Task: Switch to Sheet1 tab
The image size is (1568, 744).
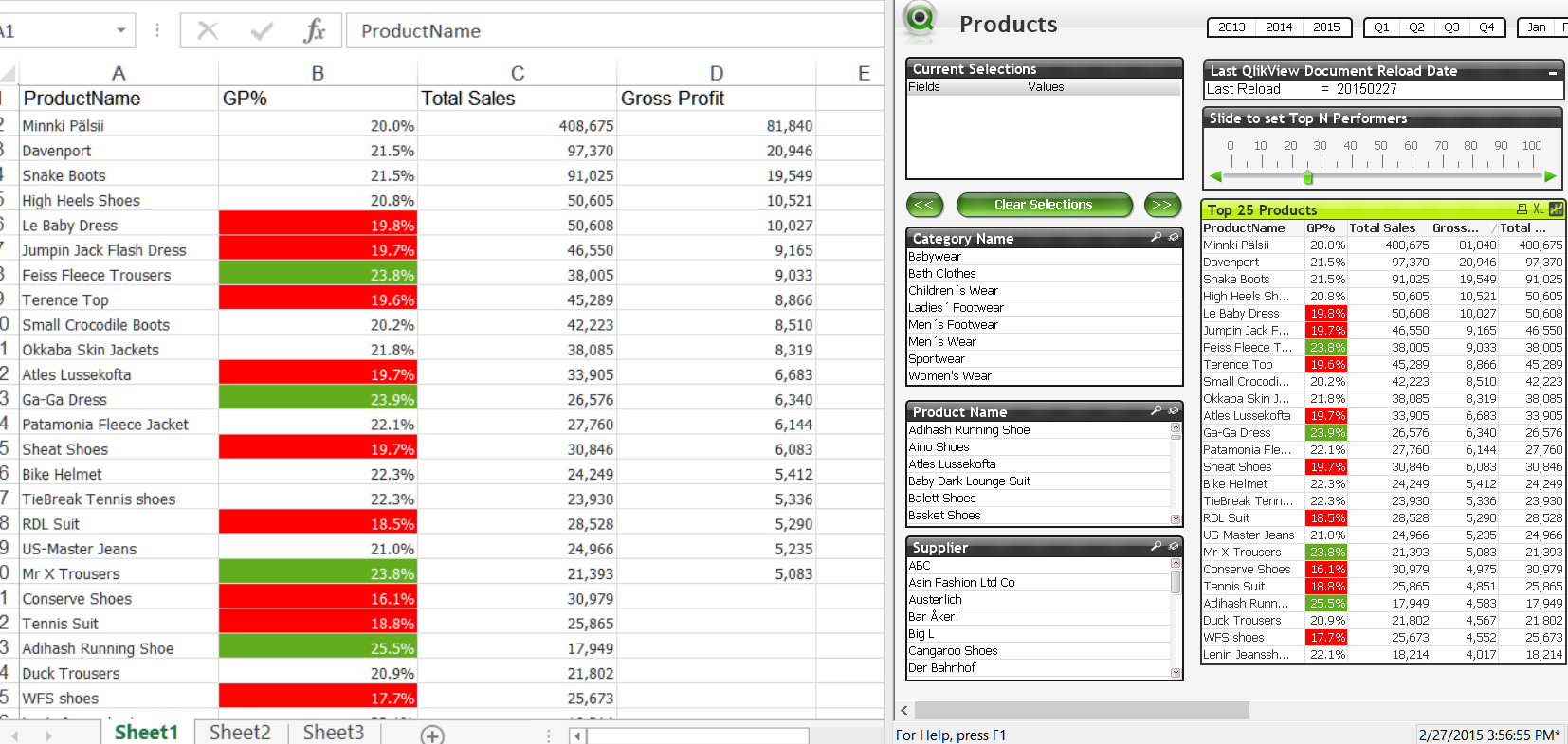Action: [146, 733]
